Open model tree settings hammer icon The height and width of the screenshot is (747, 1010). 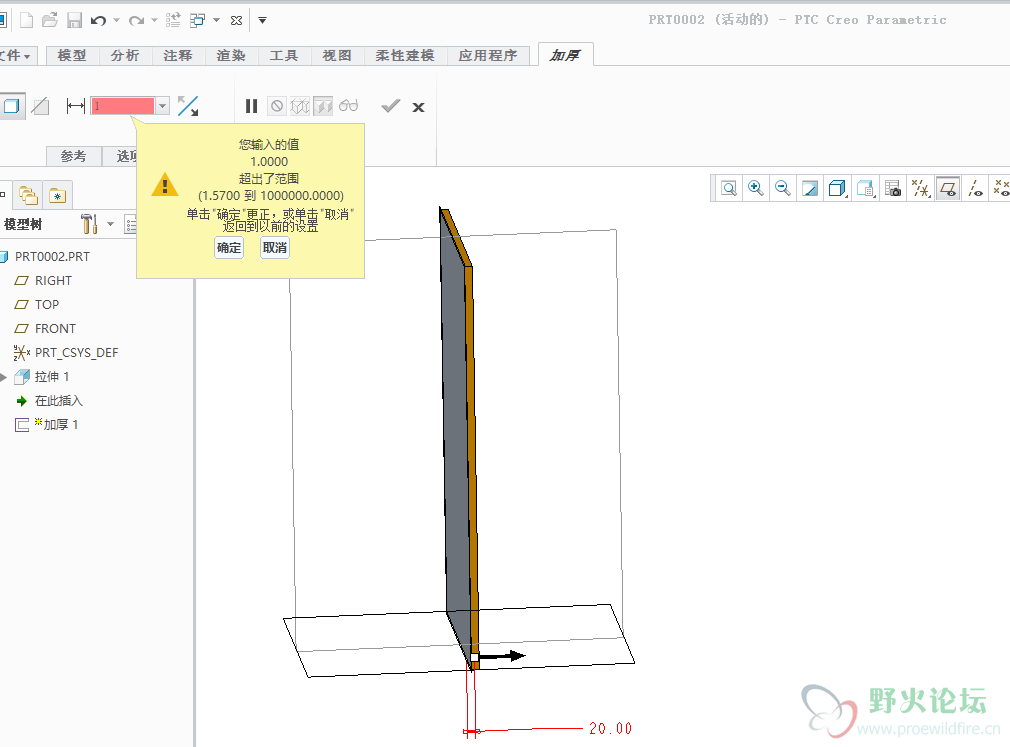click(89, 224)
